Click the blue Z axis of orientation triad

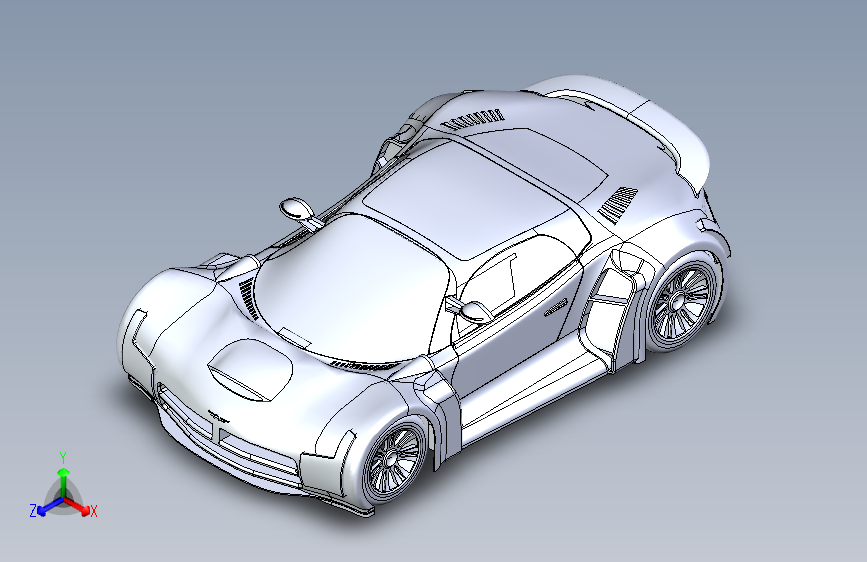[x=45, y=508]
